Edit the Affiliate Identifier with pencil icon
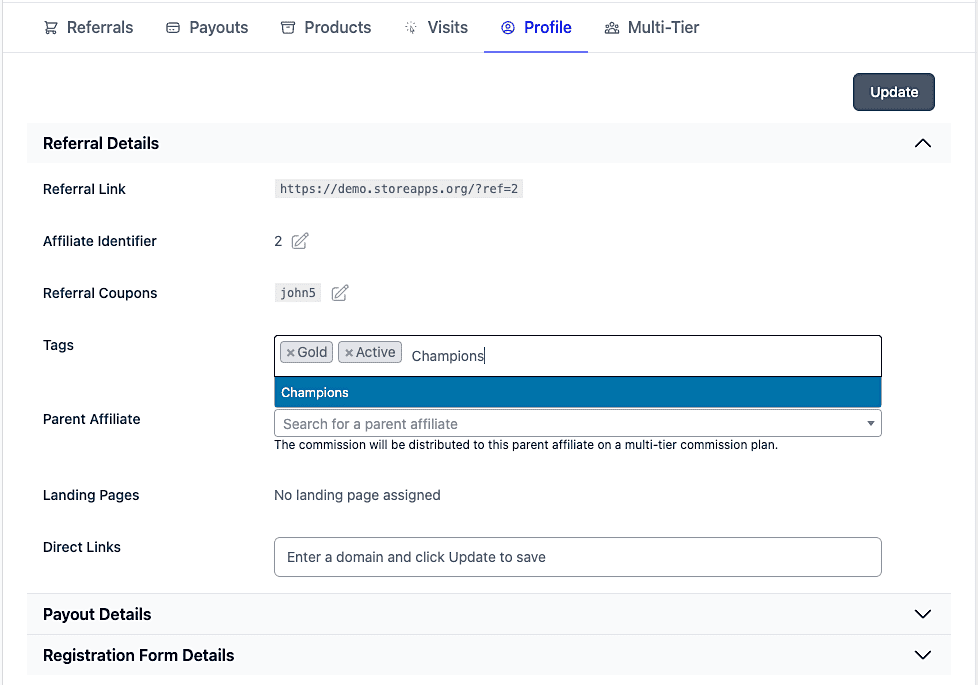 (x=300, y=241)
